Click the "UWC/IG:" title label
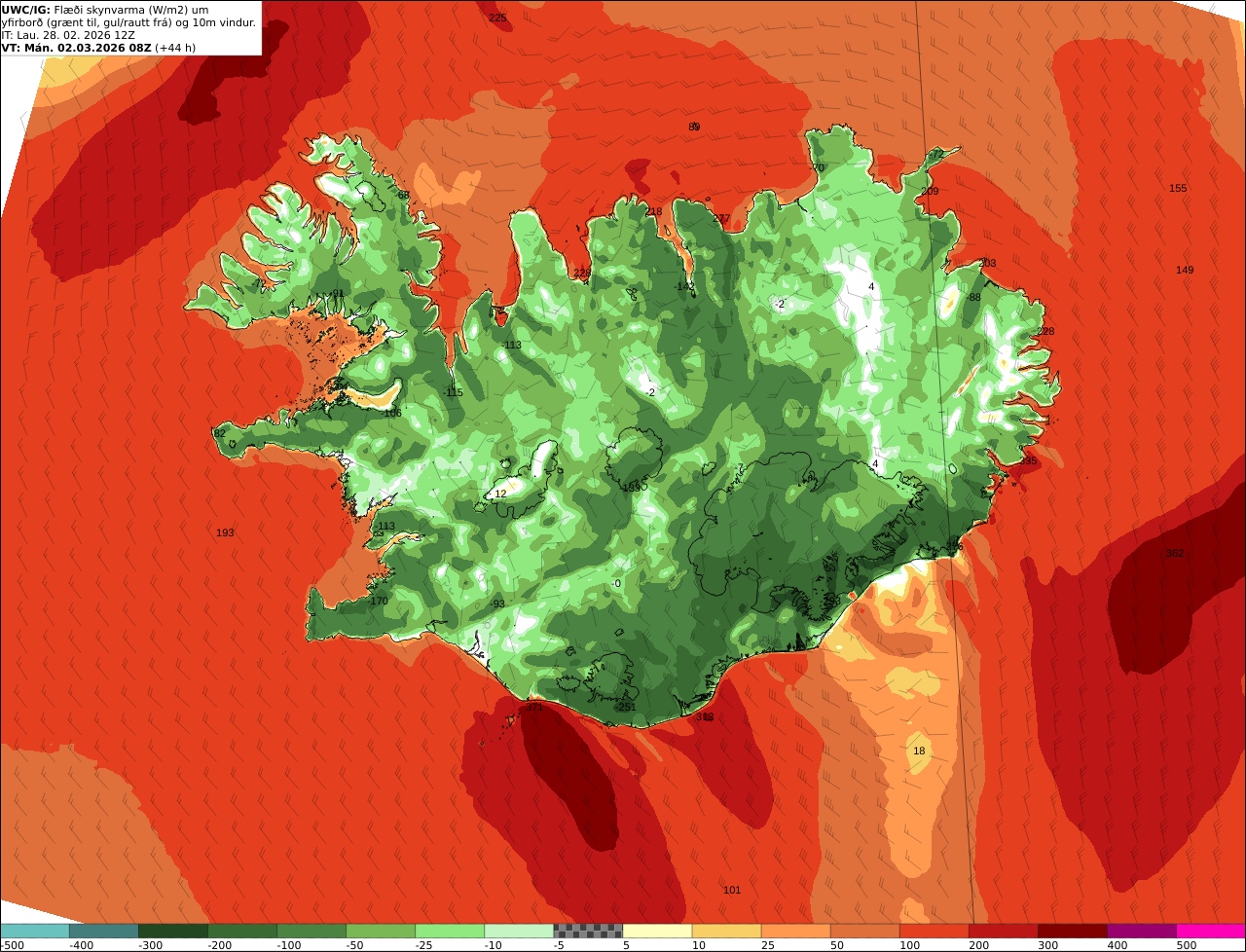 [26, 10]
